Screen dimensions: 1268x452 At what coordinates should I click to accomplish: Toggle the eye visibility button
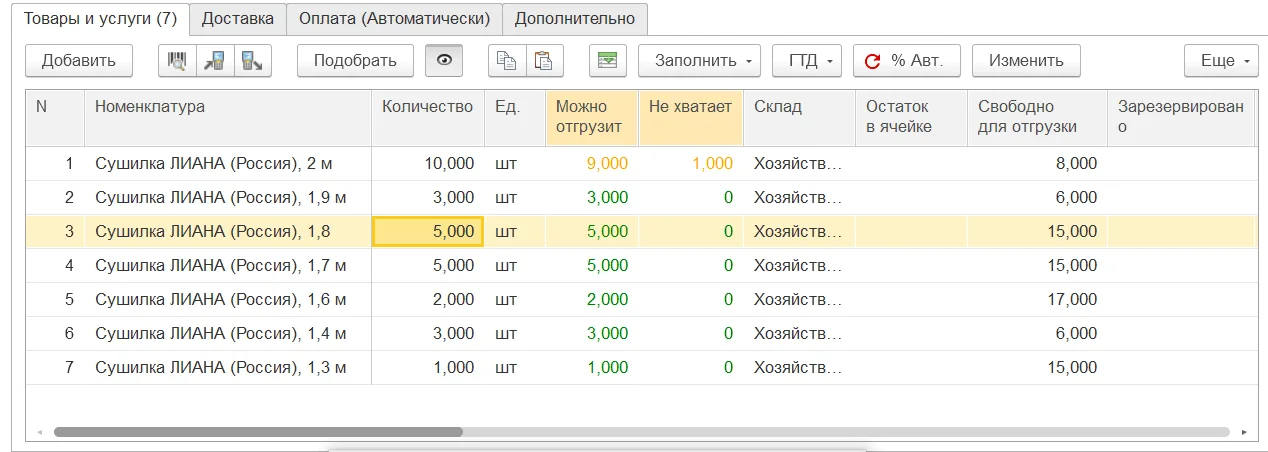(x=444, y=60)
